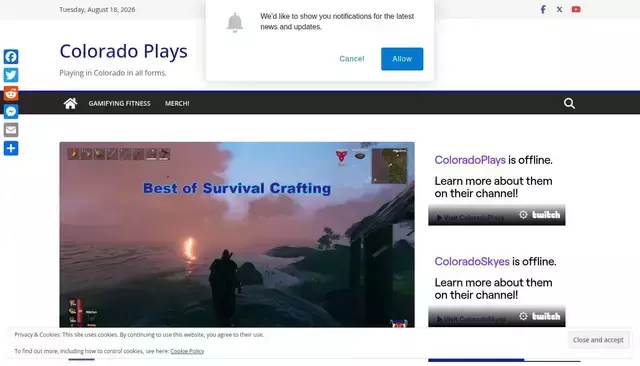Open YouTube channel from header icon

[x=576, y=9]
